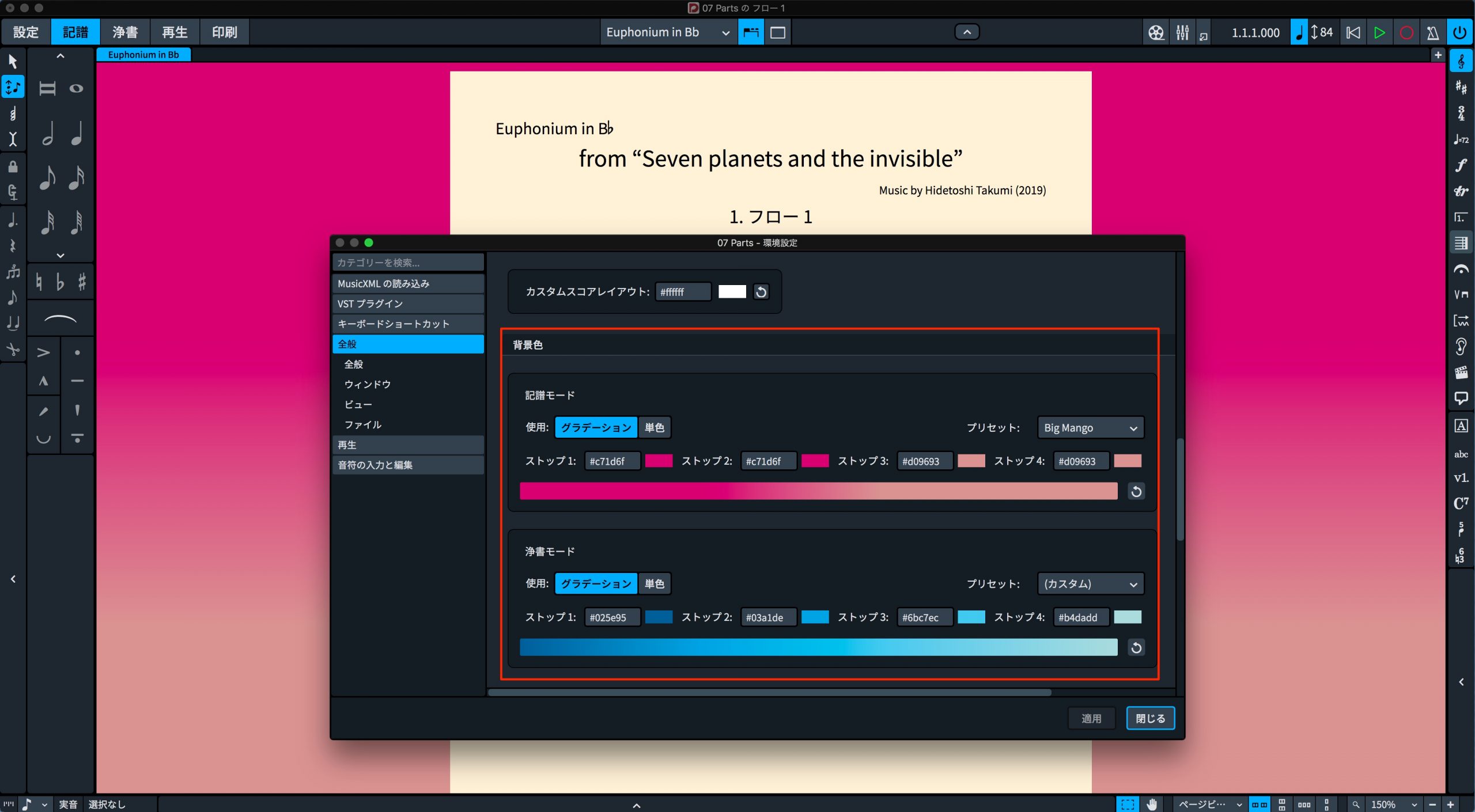Activate the scissors tool
Viewport: 1475px width, 812px height.
coord(13,349)
